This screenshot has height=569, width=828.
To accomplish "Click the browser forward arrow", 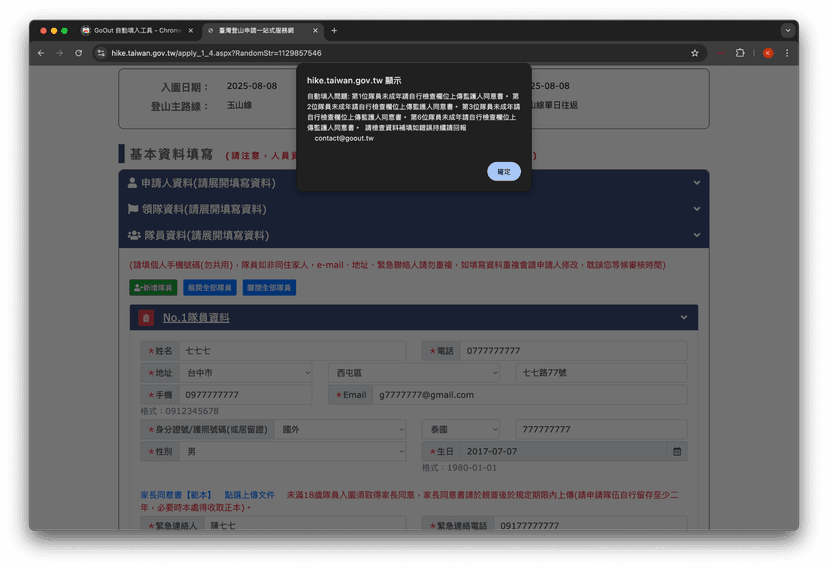I will coord(60,53).
